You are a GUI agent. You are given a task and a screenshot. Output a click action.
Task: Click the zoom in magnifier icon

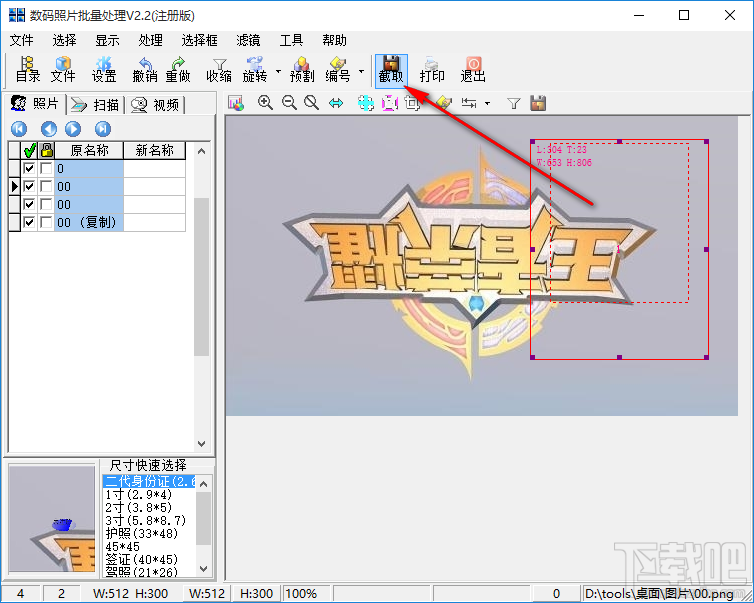coord(265,103)
